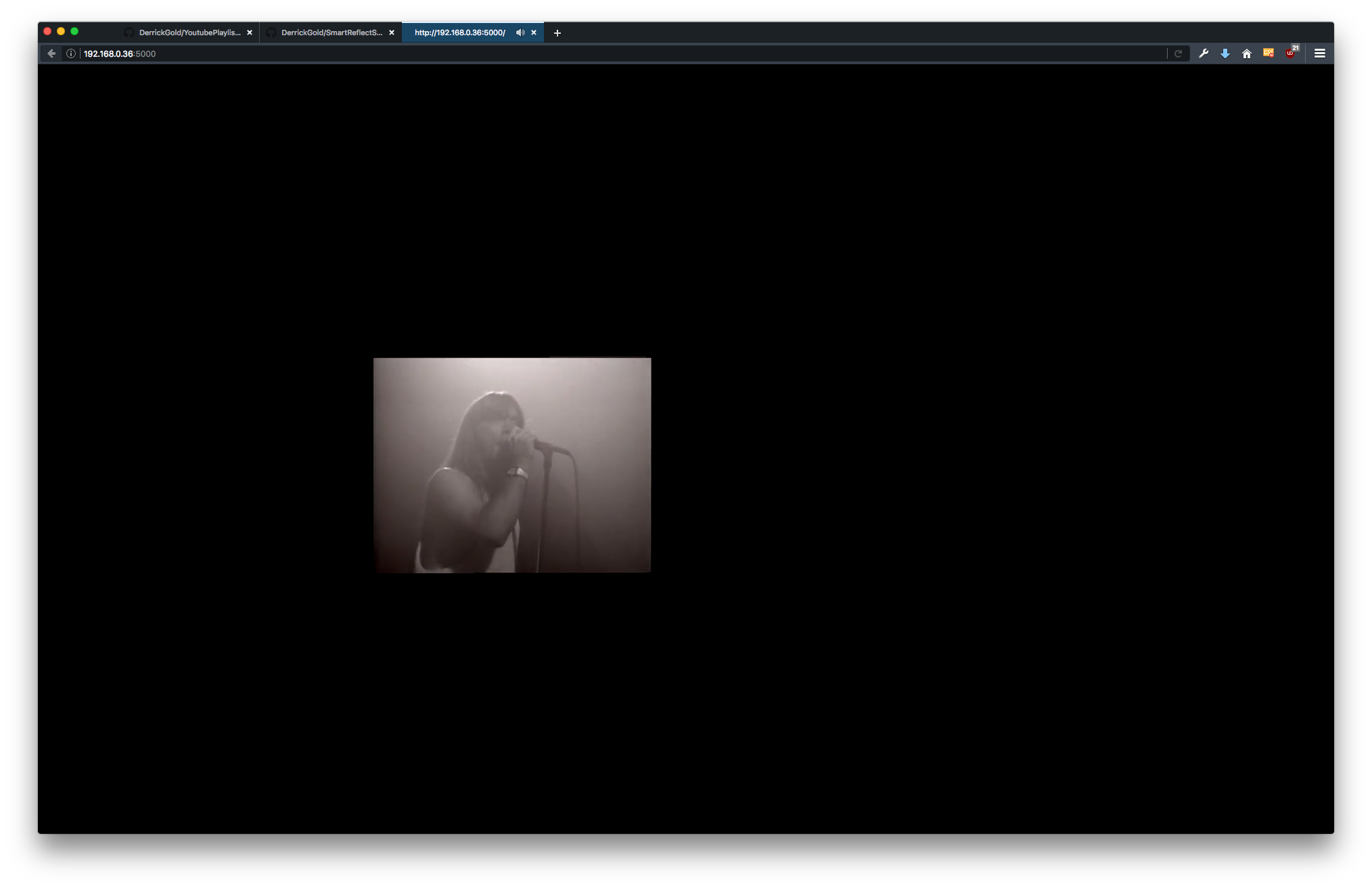Viewport: 1372px width, 888px height.
Task: Open the downloads arrow panel
Action: 1225,53
